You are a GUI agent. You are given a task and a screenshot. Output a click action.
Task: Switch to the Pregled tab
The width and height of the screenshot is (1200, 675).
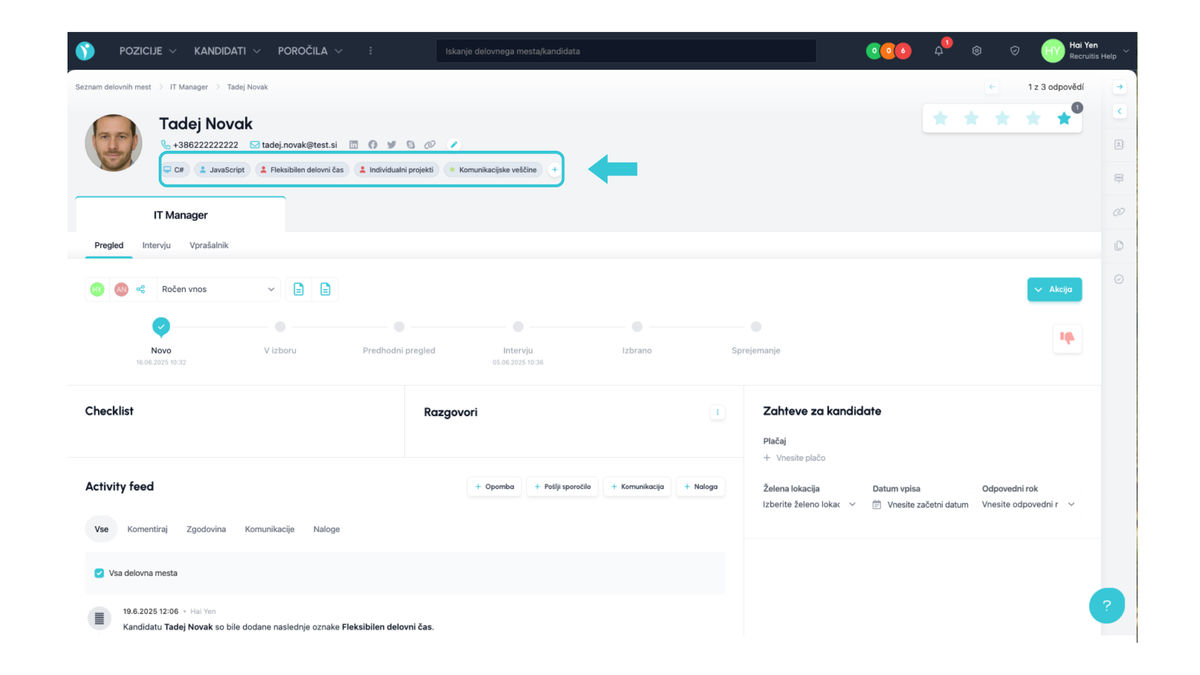[109, 245]
